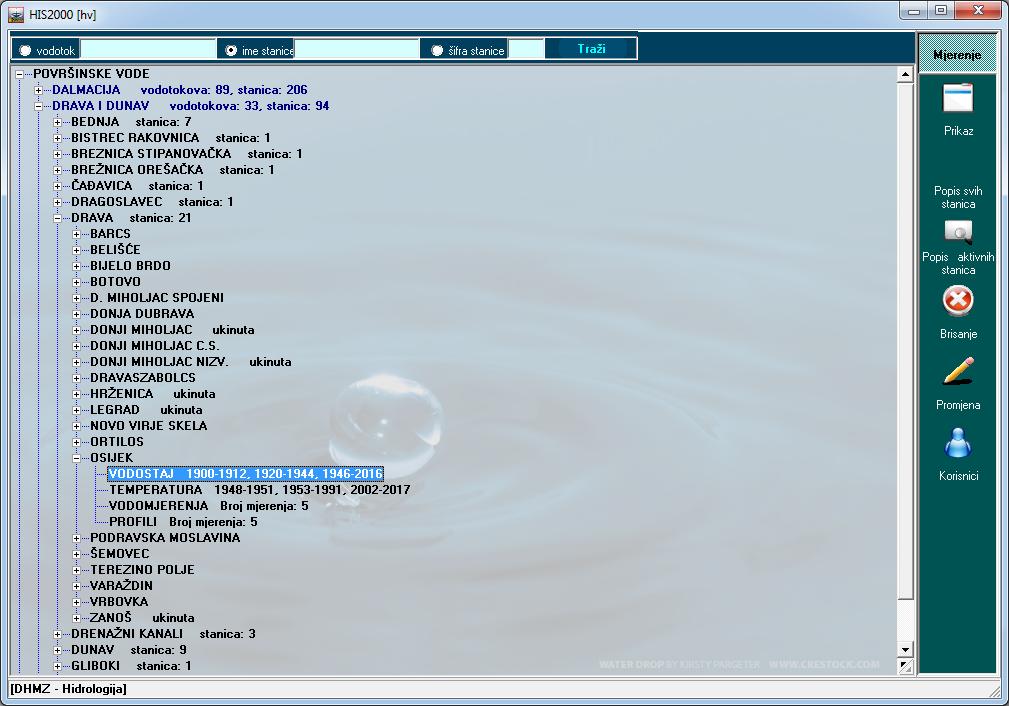Click the Popis aktivnih stanica magnifier icon

coord(958,232)
